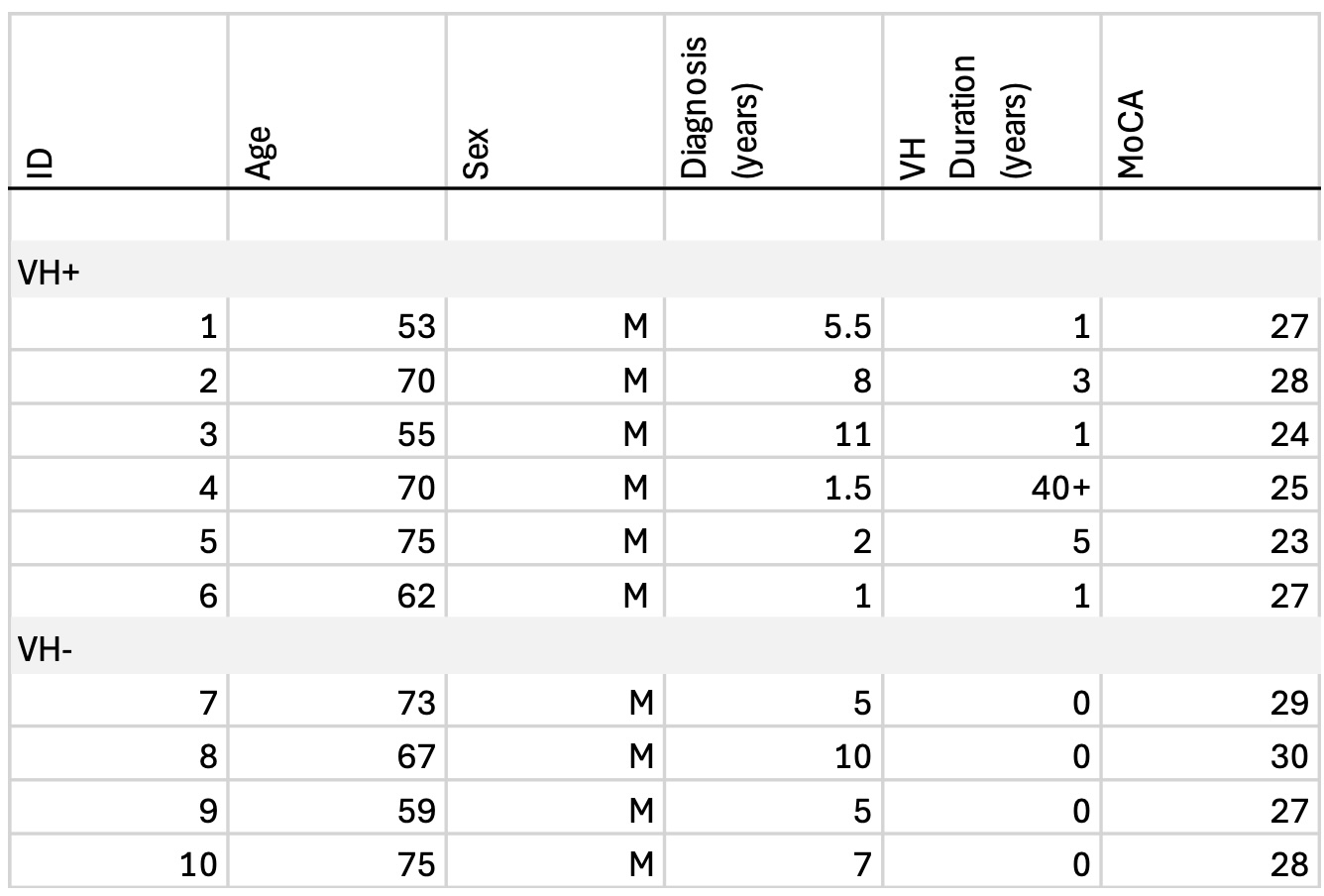Select the ID 10 cell
Screen dimensions: 1324x896
pyautogui.click(x=197, y=865)
